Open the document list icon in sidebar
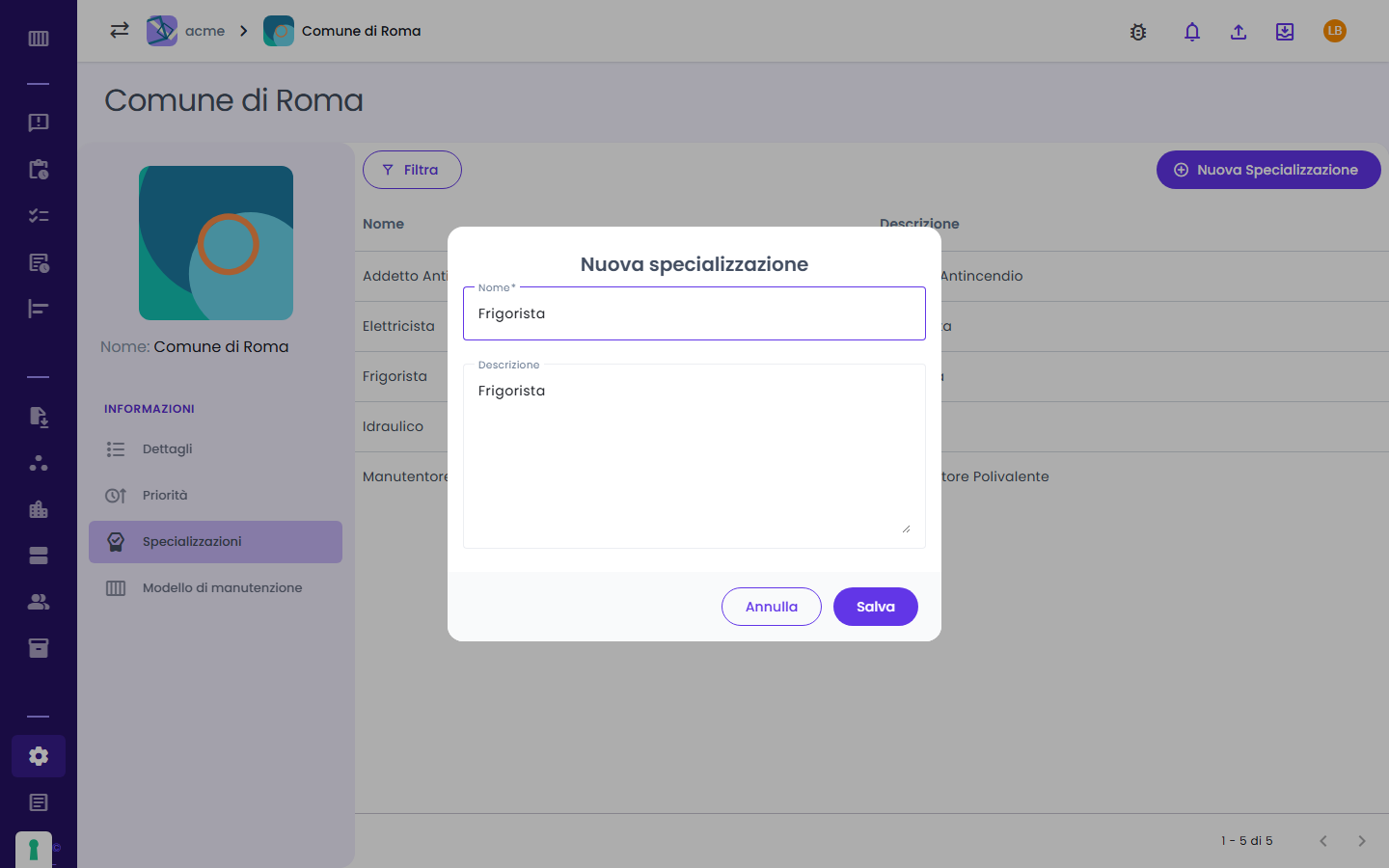The image size is (1389, 868). tap(39, 802)
